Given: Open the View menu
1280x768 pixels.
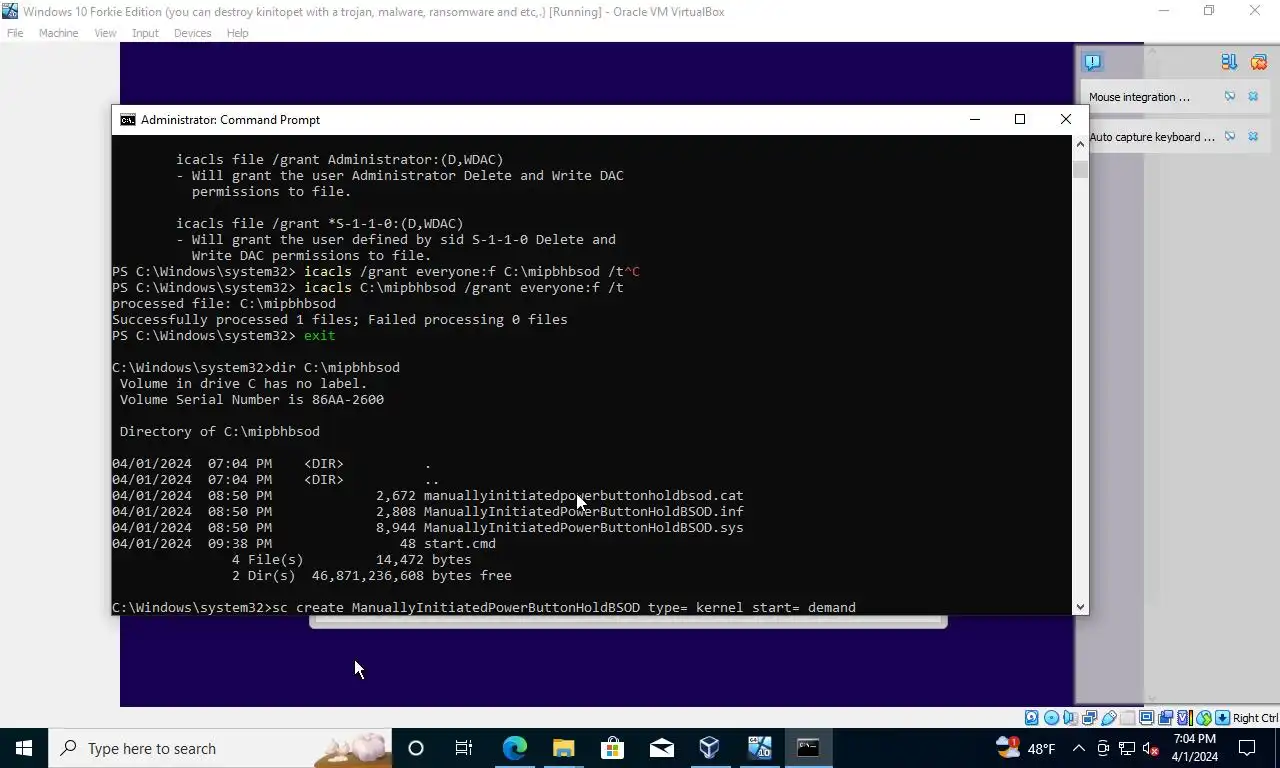Looking at the screenshot, I should coord(105,33).
